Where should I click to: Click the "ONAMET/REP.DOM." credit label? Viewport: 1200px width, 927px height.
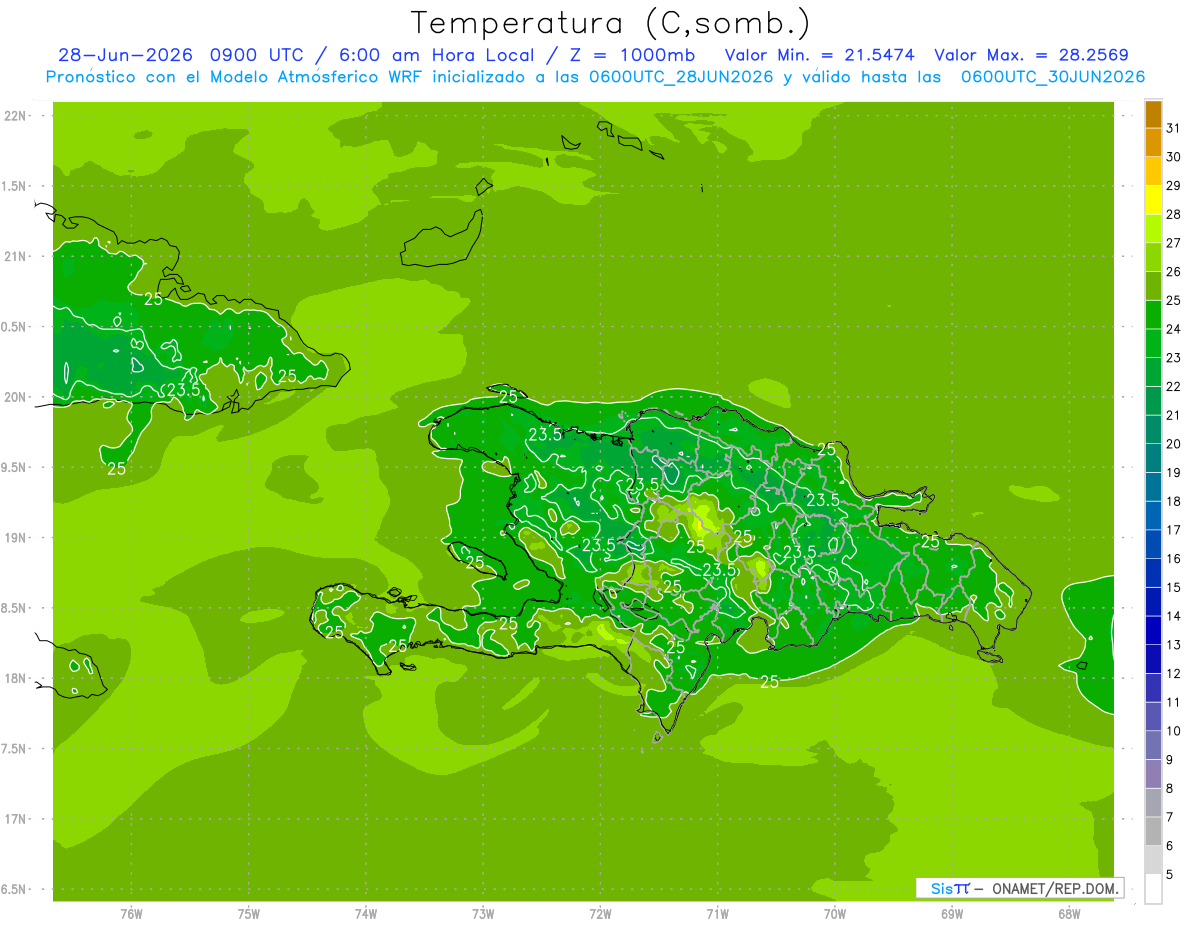1054,888
